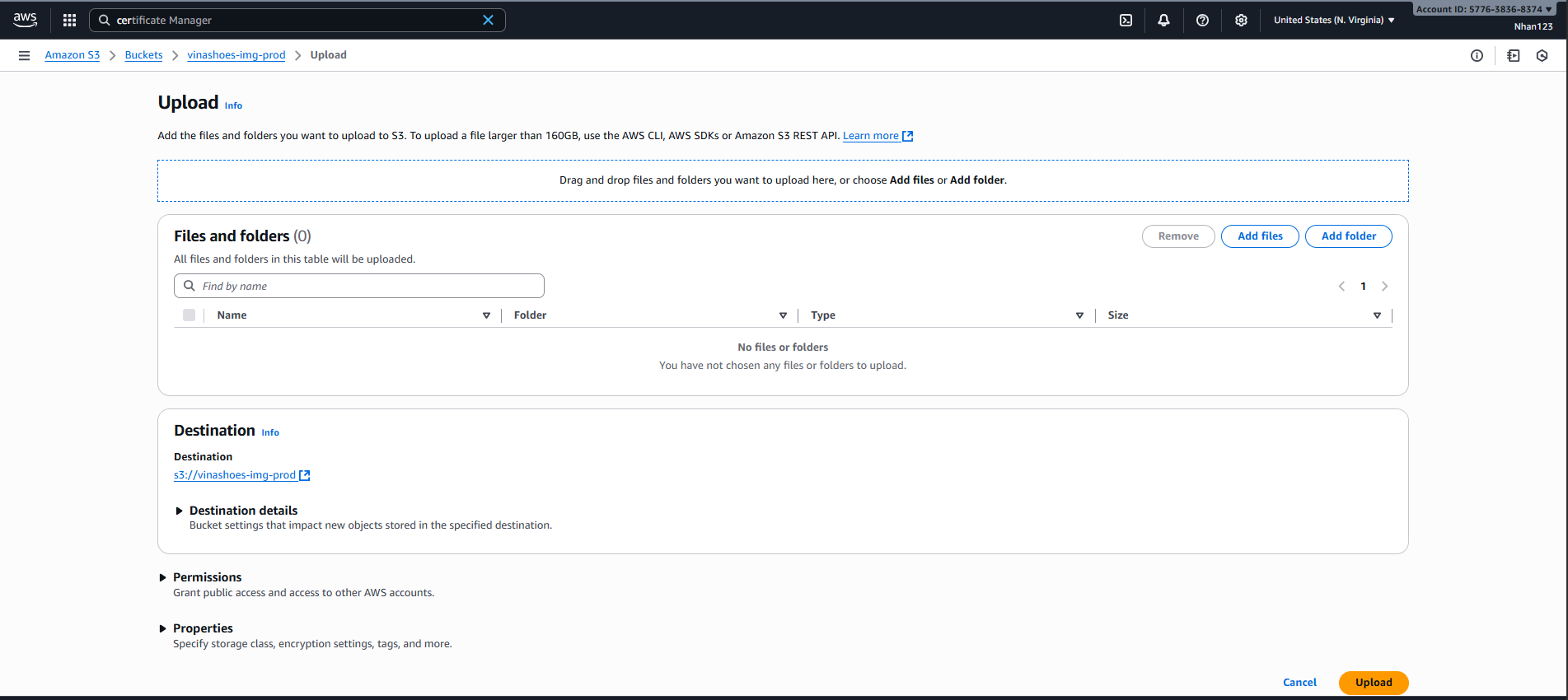Screen dimensions: 1568x700
Task: Open the Learn more link
Action: coord(871,136)
